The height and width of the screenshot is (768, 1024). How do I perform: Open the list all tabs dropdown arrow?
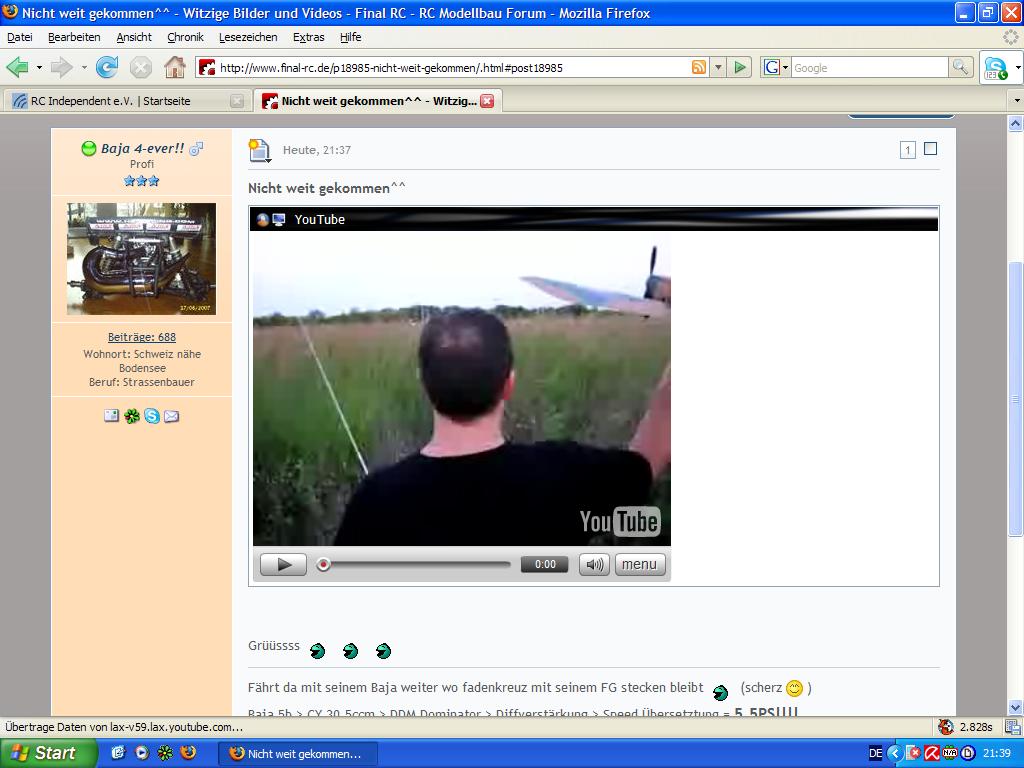(1016, 101)
